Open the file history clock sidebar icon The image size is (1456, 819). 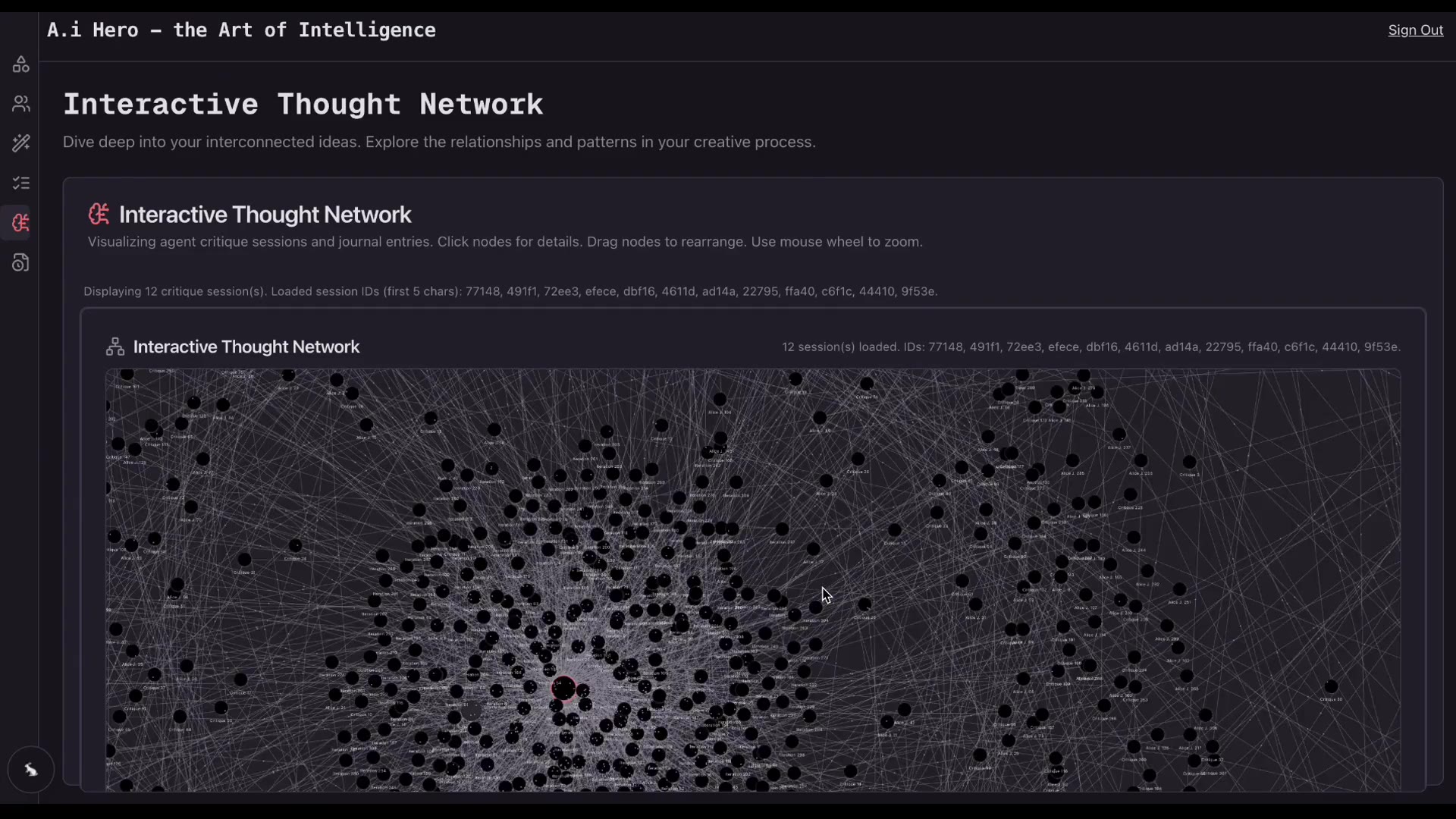(x=21, y=262)
